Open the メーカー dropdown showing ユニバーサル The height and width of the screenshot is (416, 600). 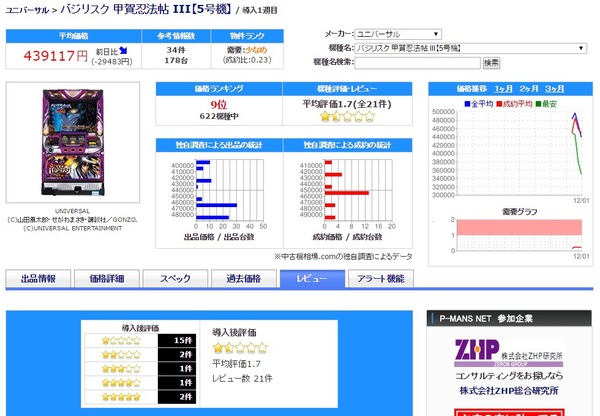click(x=398, y=34)
